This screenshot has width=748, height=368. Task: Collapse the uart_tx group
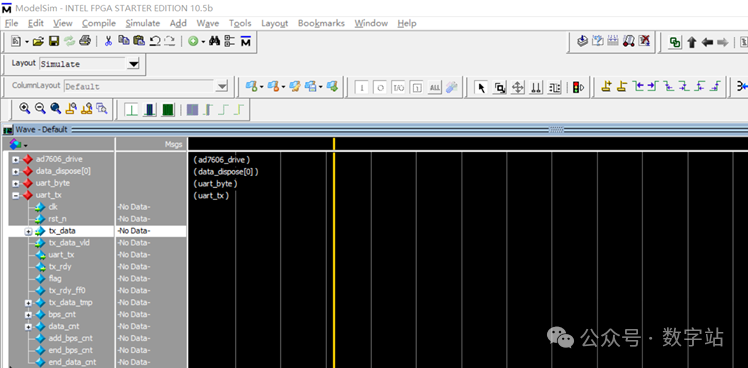15,195
